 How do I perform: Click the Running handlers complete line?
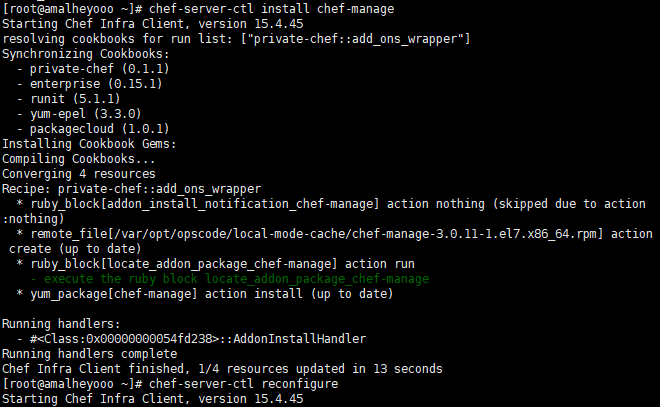click(90, 354)
